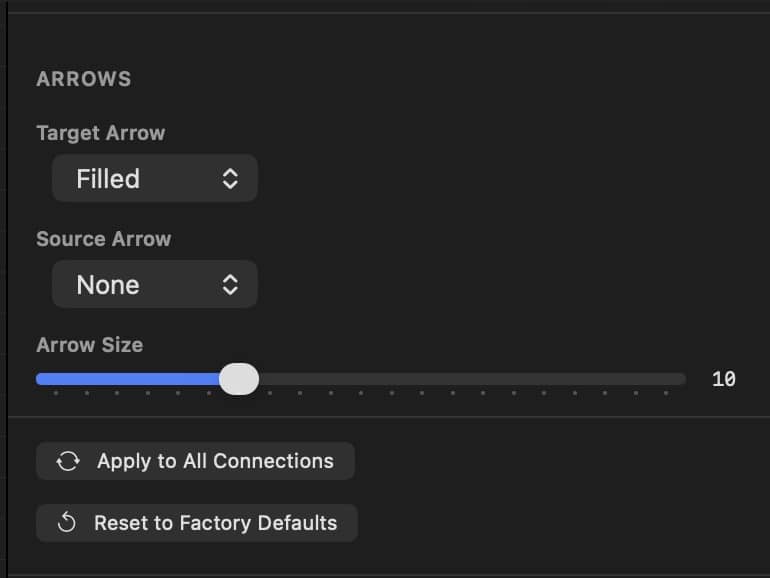Click the Arrow Size value 10

[724, 379]
